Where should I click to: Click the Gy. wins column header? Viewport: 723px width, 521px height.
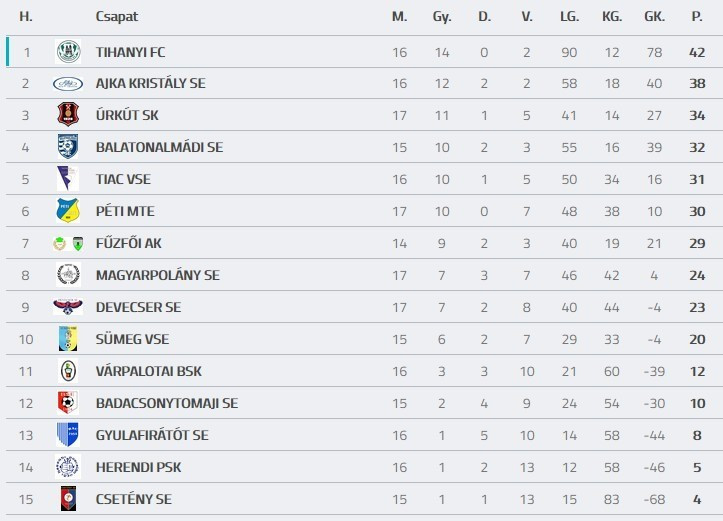pyautogui.click(x=442, y=17)
